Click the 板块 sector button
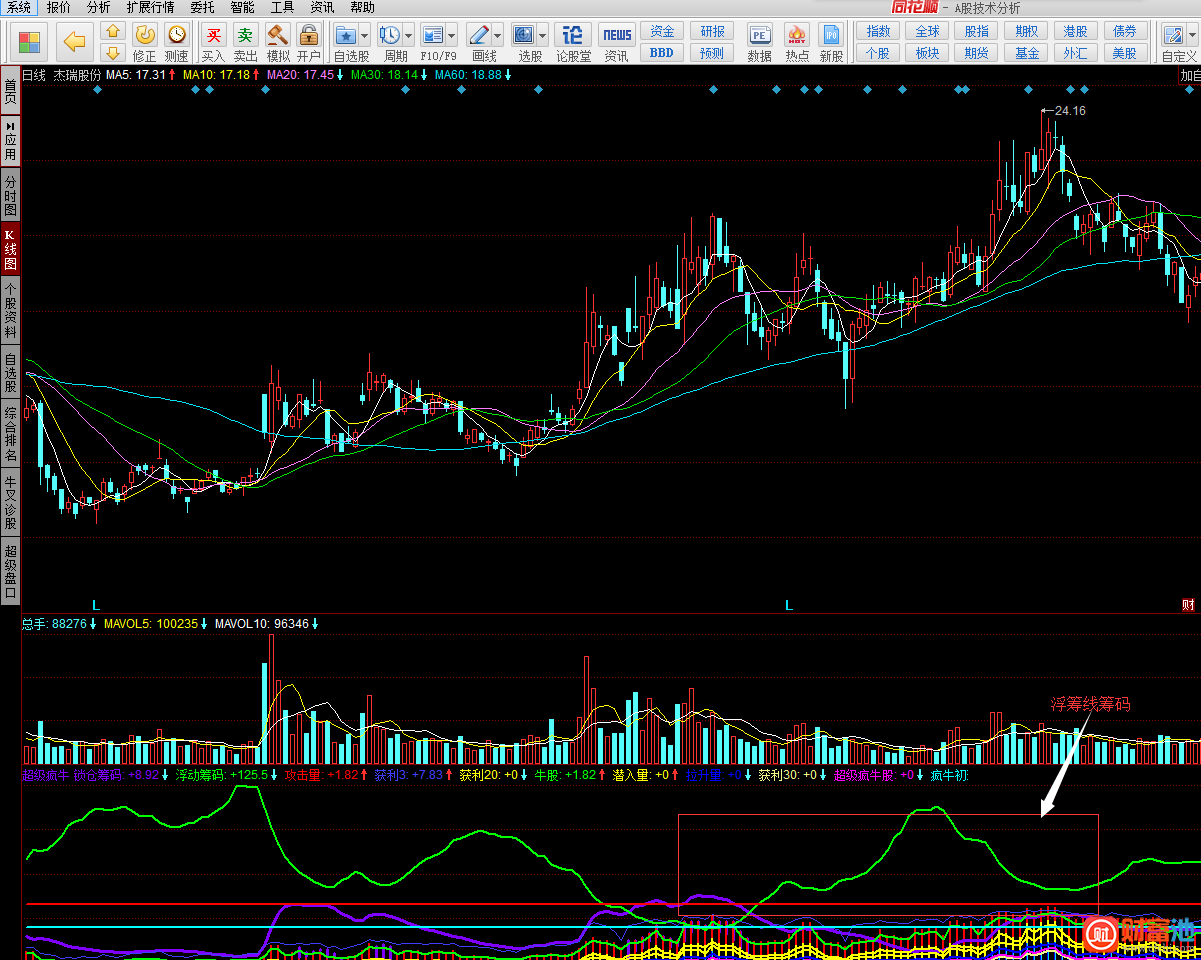Viewport: 1201px width, 960px height. 928,53
